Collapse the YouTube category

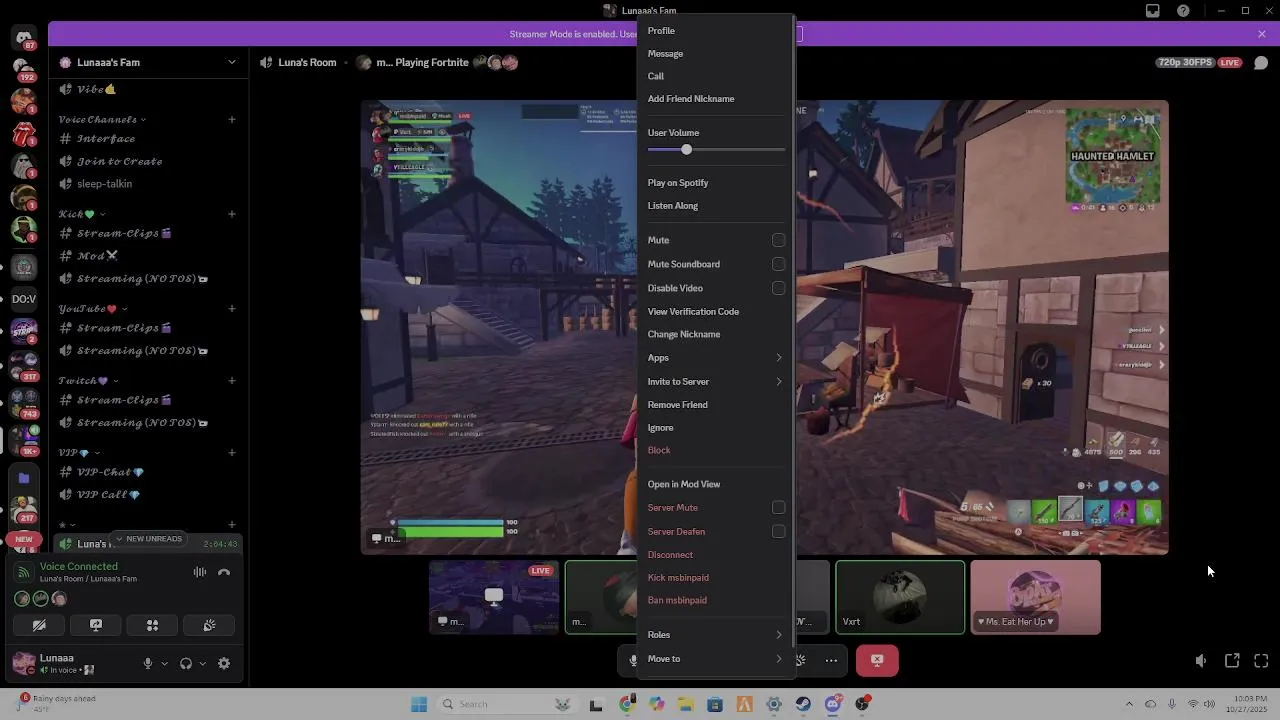click(x=124, y=309)
